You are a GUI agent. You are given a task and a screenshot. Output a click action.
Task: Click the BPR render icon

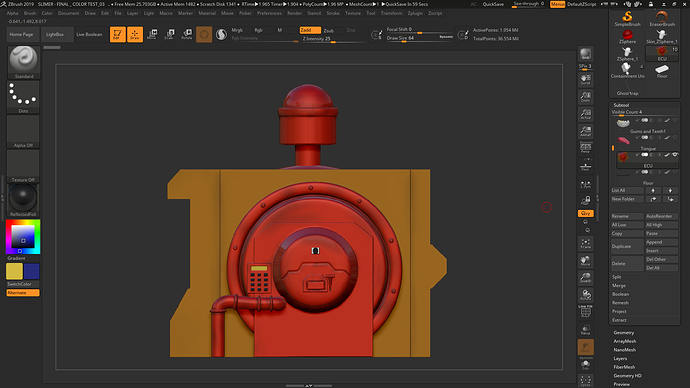585,54
